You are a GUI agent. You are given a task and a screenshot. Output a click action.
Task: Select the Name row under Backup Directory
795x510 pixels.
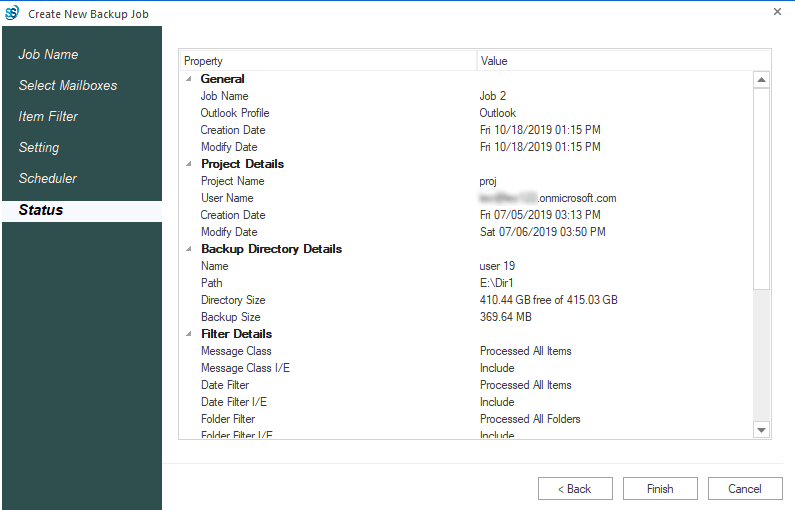tap(466, 266)
